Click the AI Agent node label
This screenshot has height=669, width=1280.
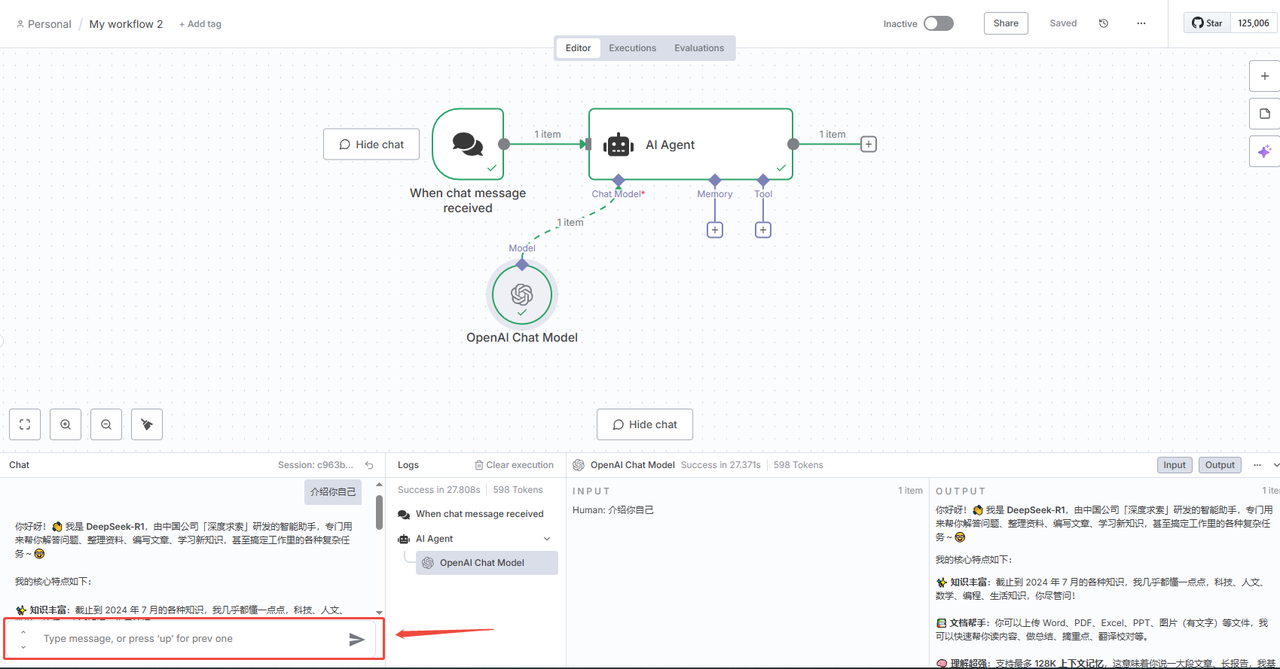(670, 145)
